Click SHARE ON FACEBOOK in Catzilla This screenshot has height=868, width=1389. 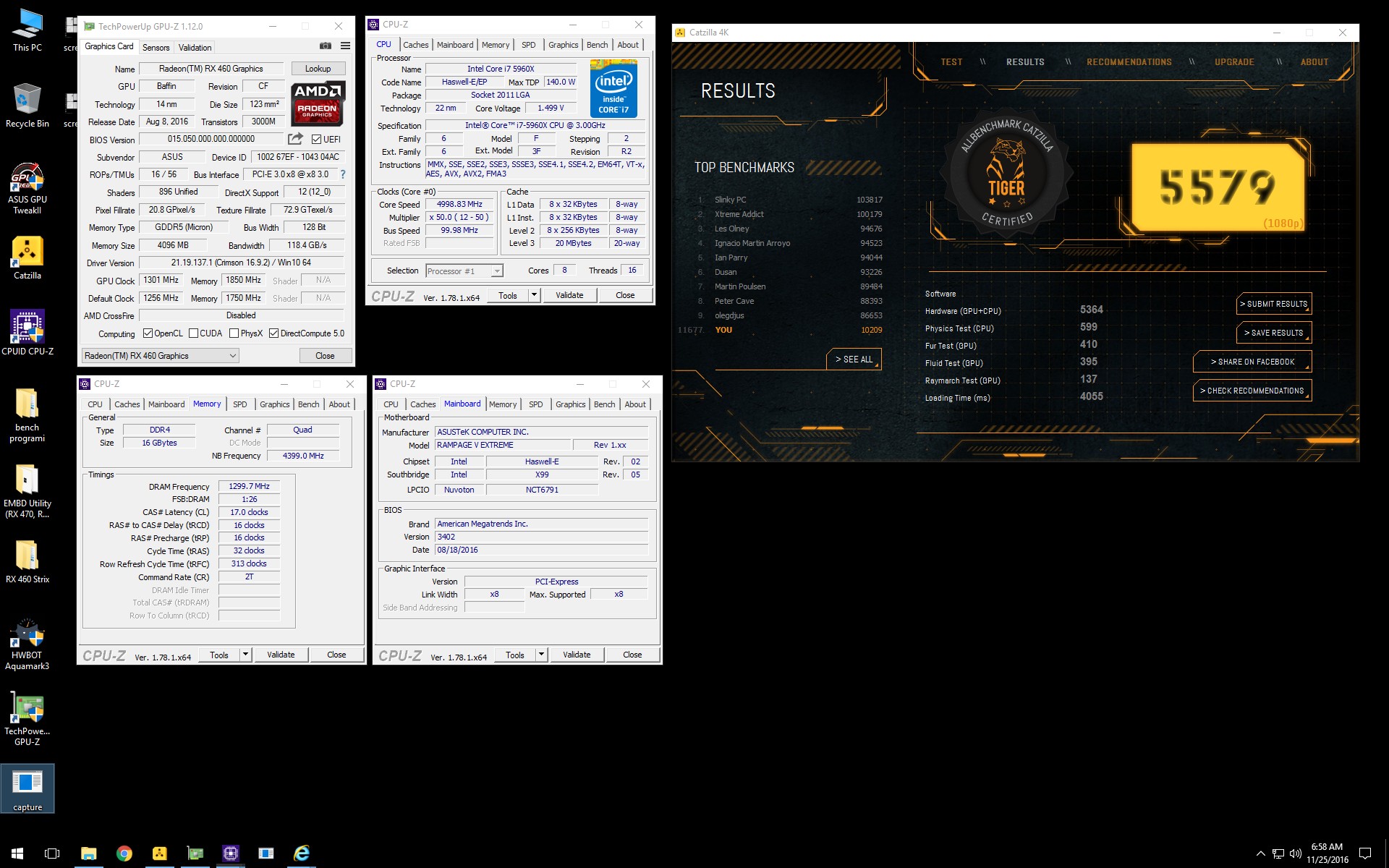1252,362
